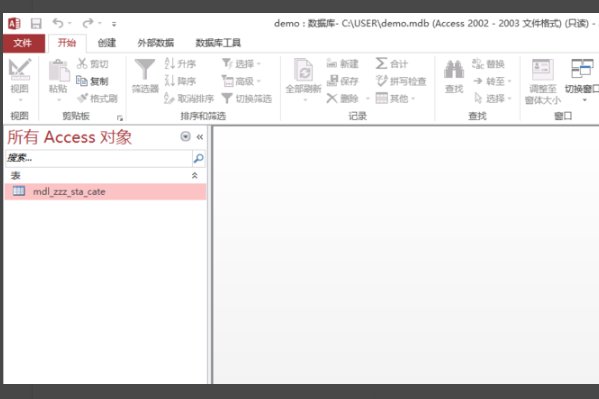Screen dimensions: 599x399
Task: Open the 转至 go to dropdown
Action: 492,81
